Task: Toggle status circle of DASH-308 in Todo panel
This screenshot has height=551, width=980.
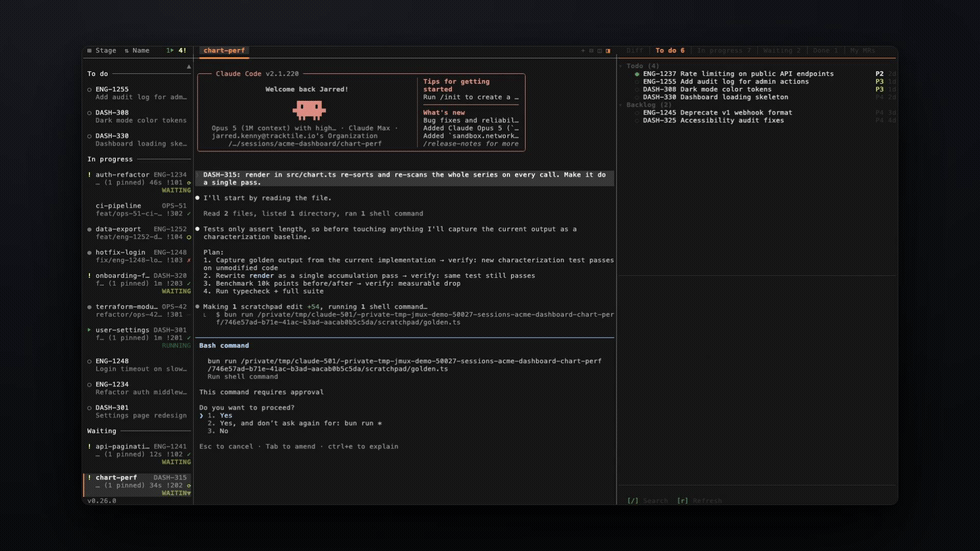Action: [637, 89]
